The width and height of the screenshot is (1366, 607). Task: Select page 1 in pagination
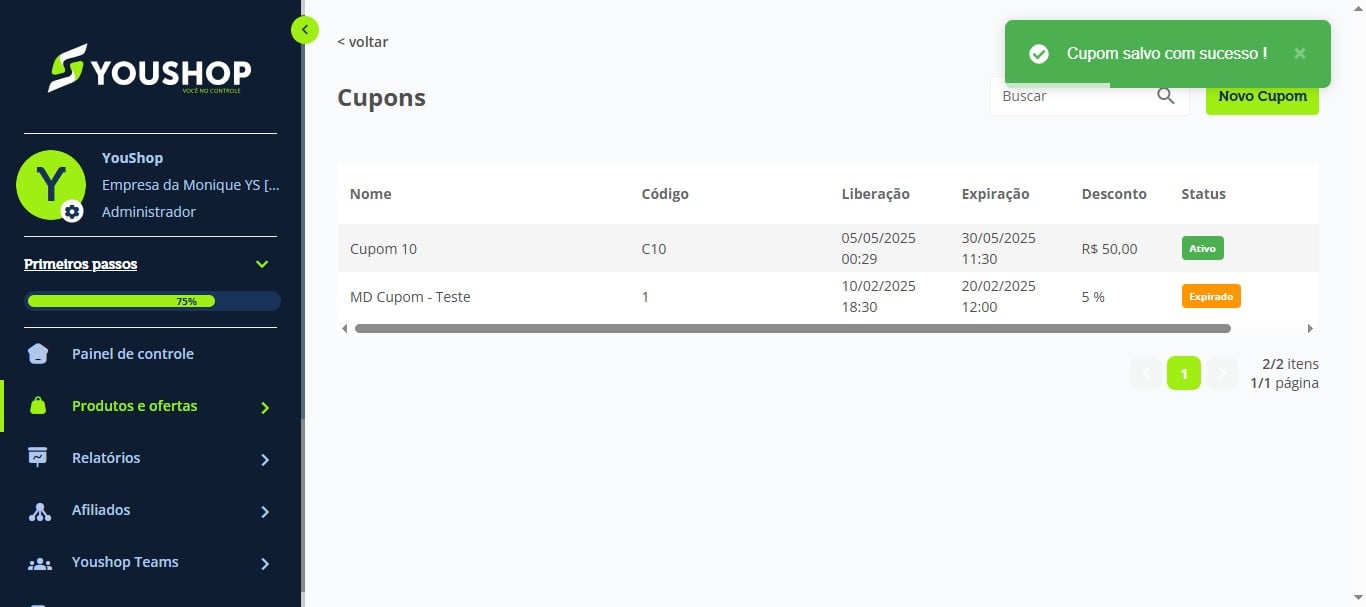click(x=1183, y=373)
